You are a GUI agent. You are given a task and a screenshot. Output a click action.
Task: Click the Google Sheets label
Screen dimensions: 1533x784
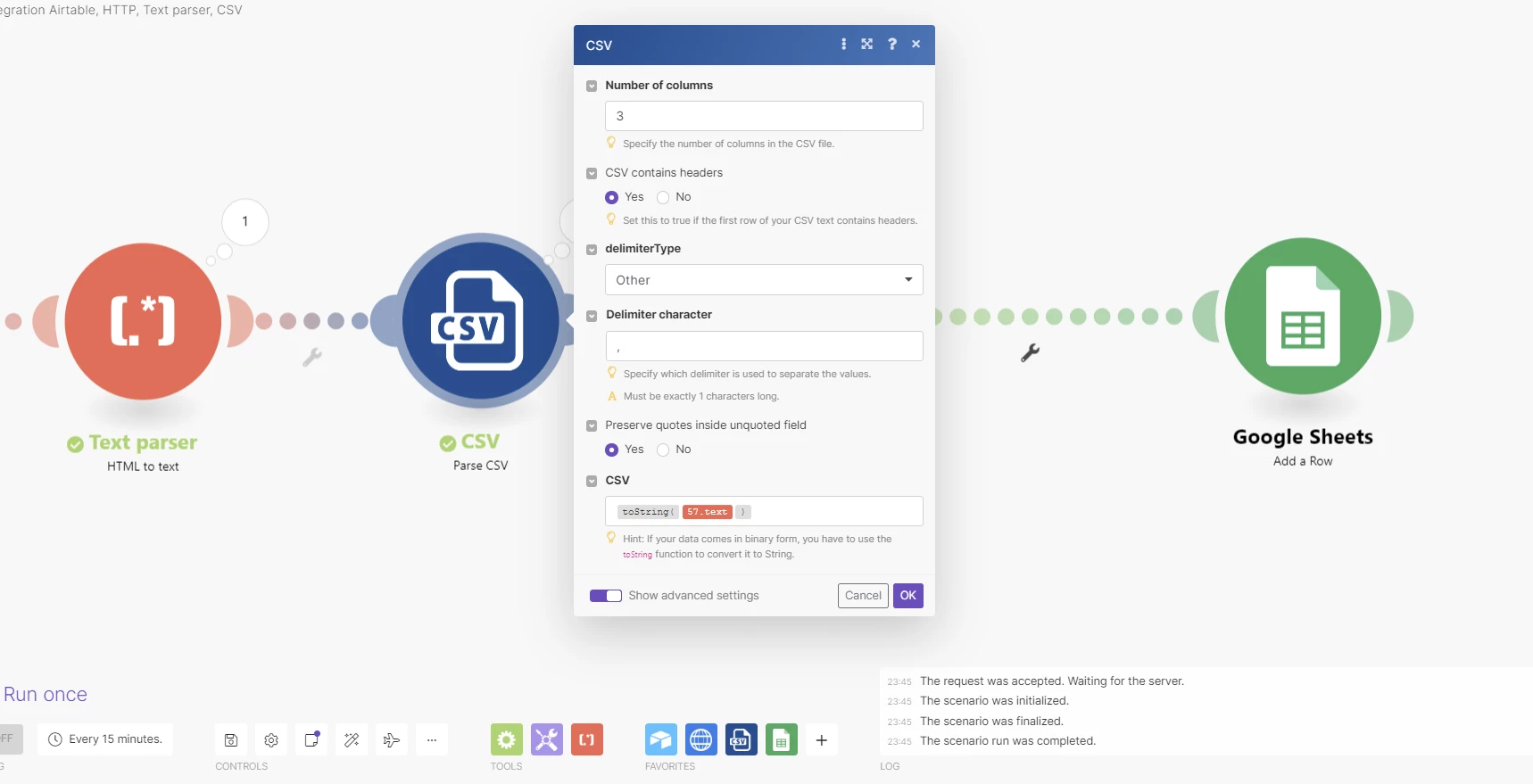click(1303, 437)
